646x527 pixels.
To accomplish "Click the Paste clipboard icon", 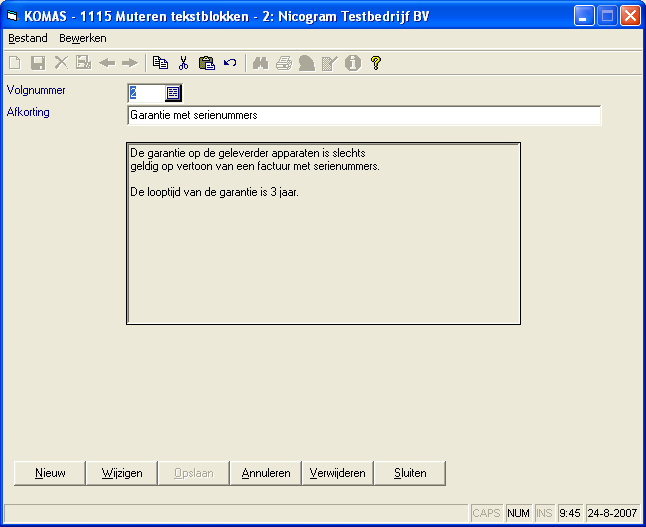I will pyautogui.click(x=207, y=63).
